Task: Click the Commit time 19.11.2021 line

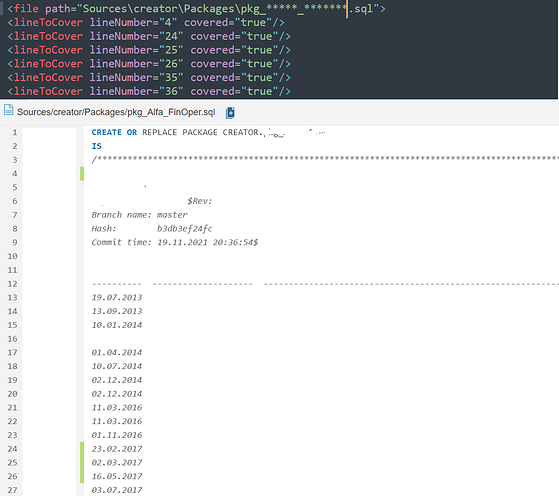Action: [x=175, y=242]
